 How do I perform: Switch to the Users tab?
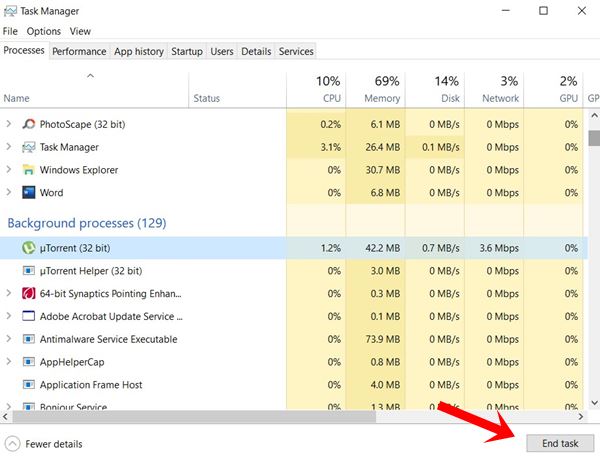coord(222,51)
